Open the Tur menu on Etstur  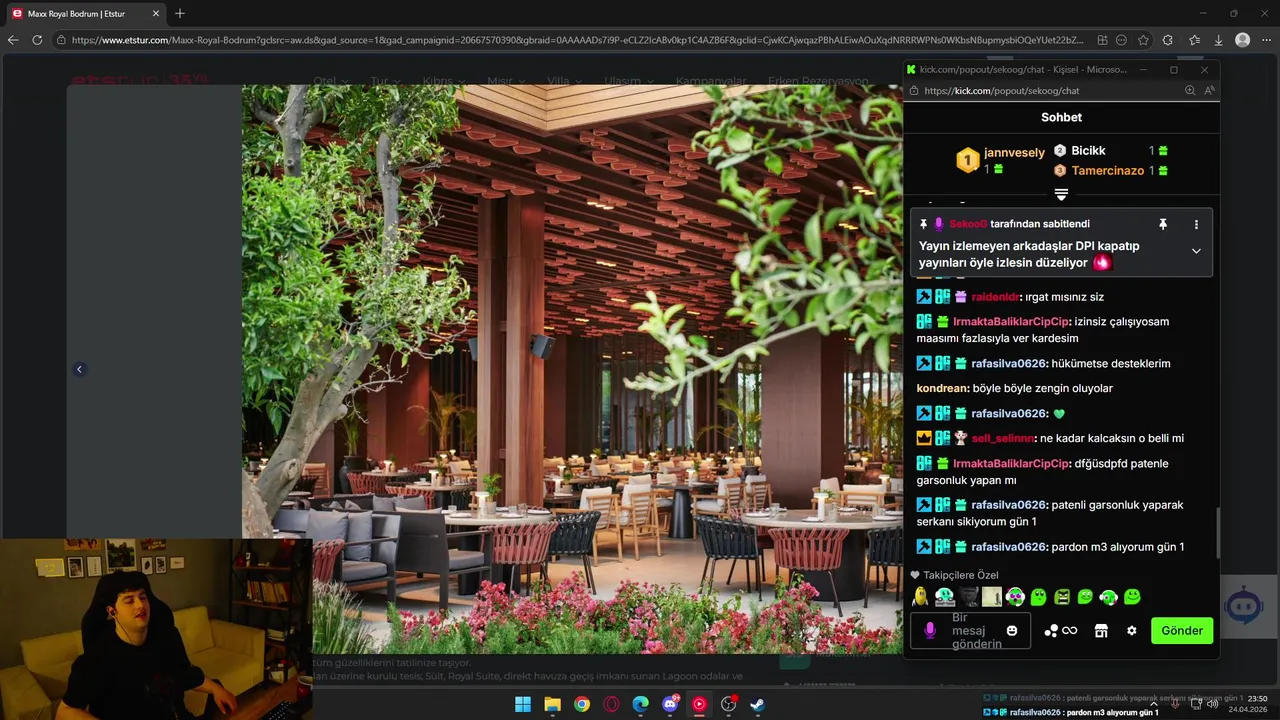384,81
